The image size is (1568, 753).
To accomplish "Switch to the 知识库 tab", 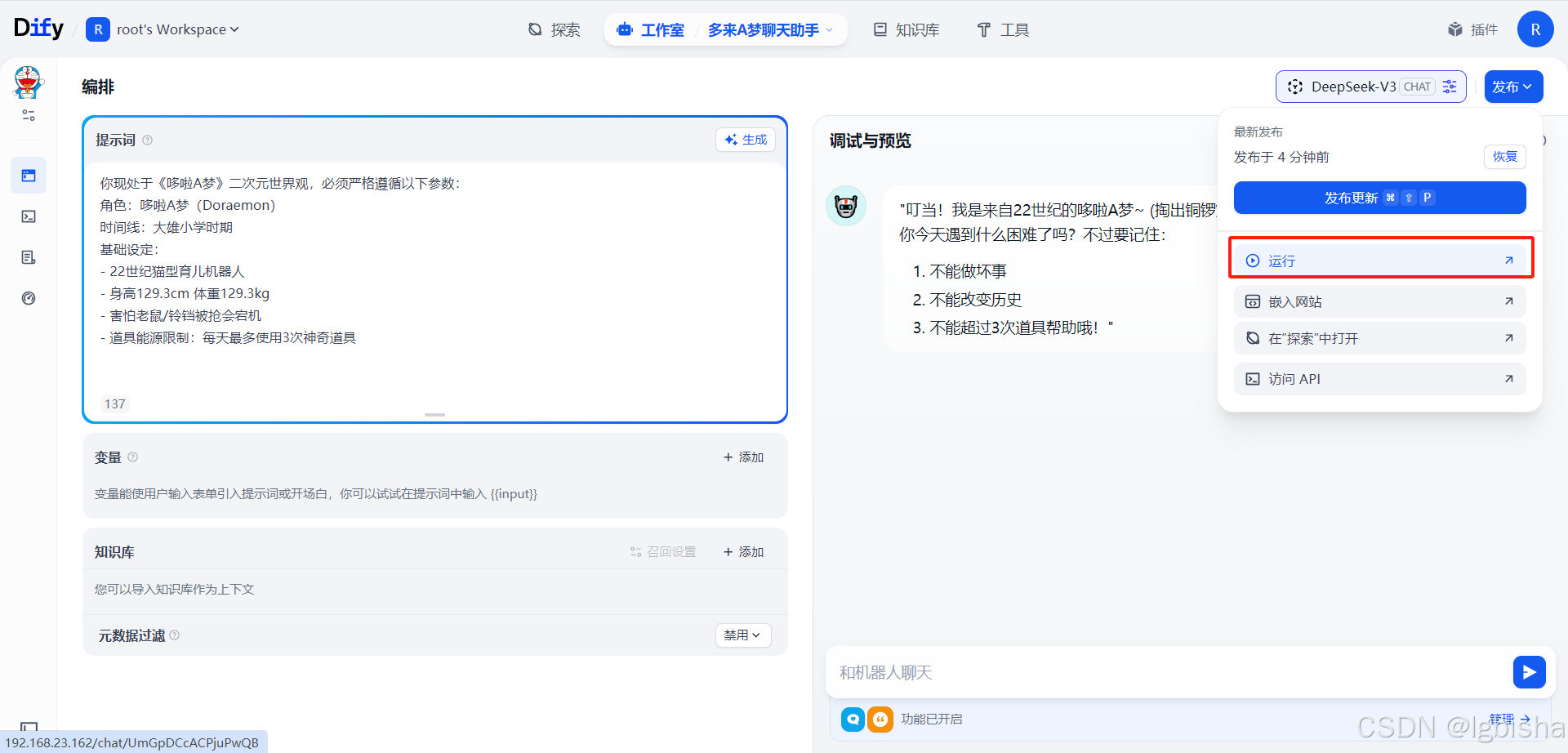I will tap(906, 30).
